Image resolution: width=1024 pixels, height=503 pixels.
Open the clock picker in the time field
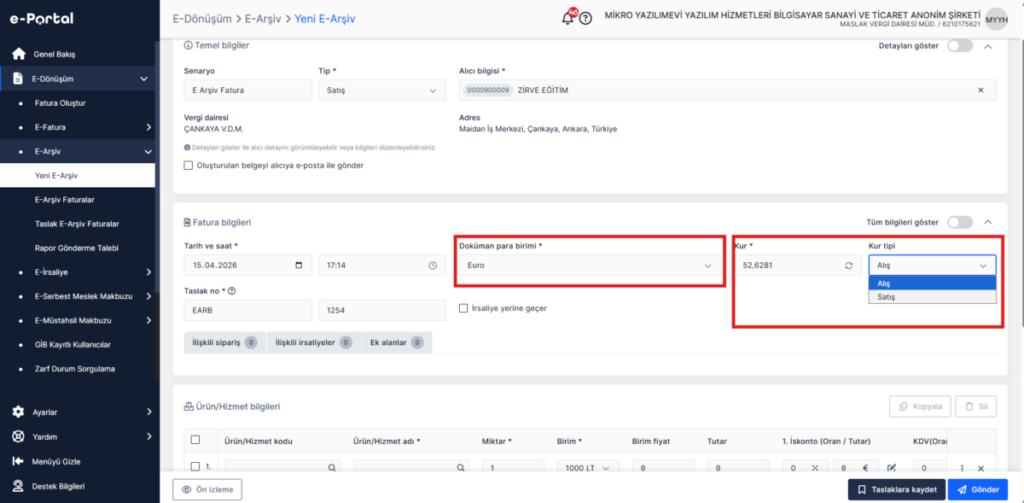432,266
